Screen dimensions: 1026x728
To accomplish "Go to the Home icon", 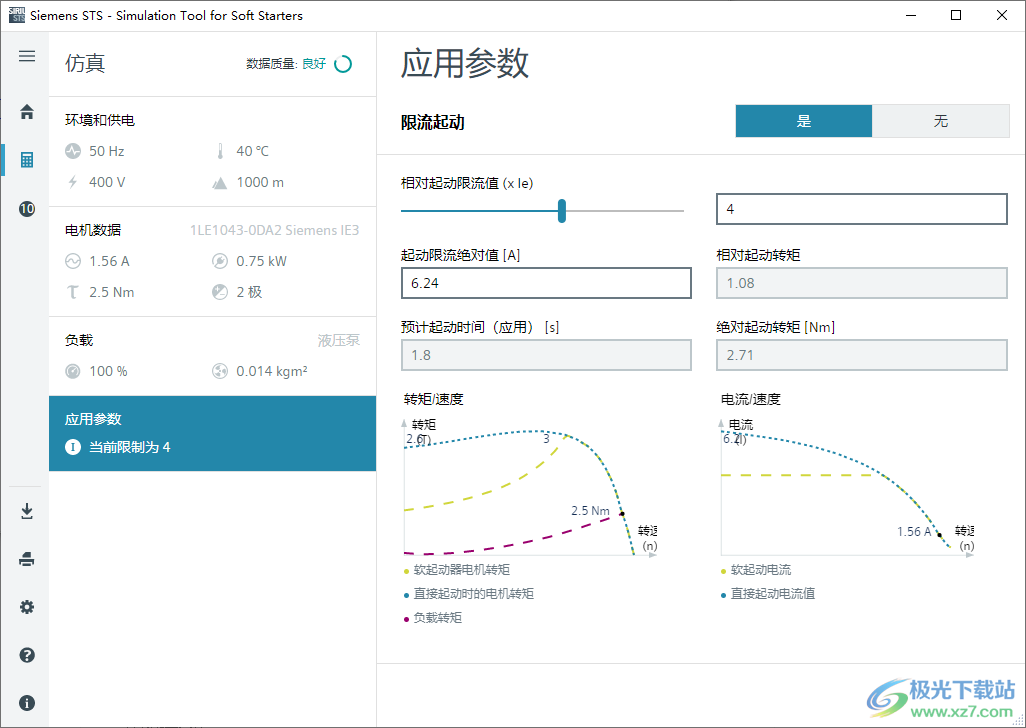I will [x=27, y=112].
